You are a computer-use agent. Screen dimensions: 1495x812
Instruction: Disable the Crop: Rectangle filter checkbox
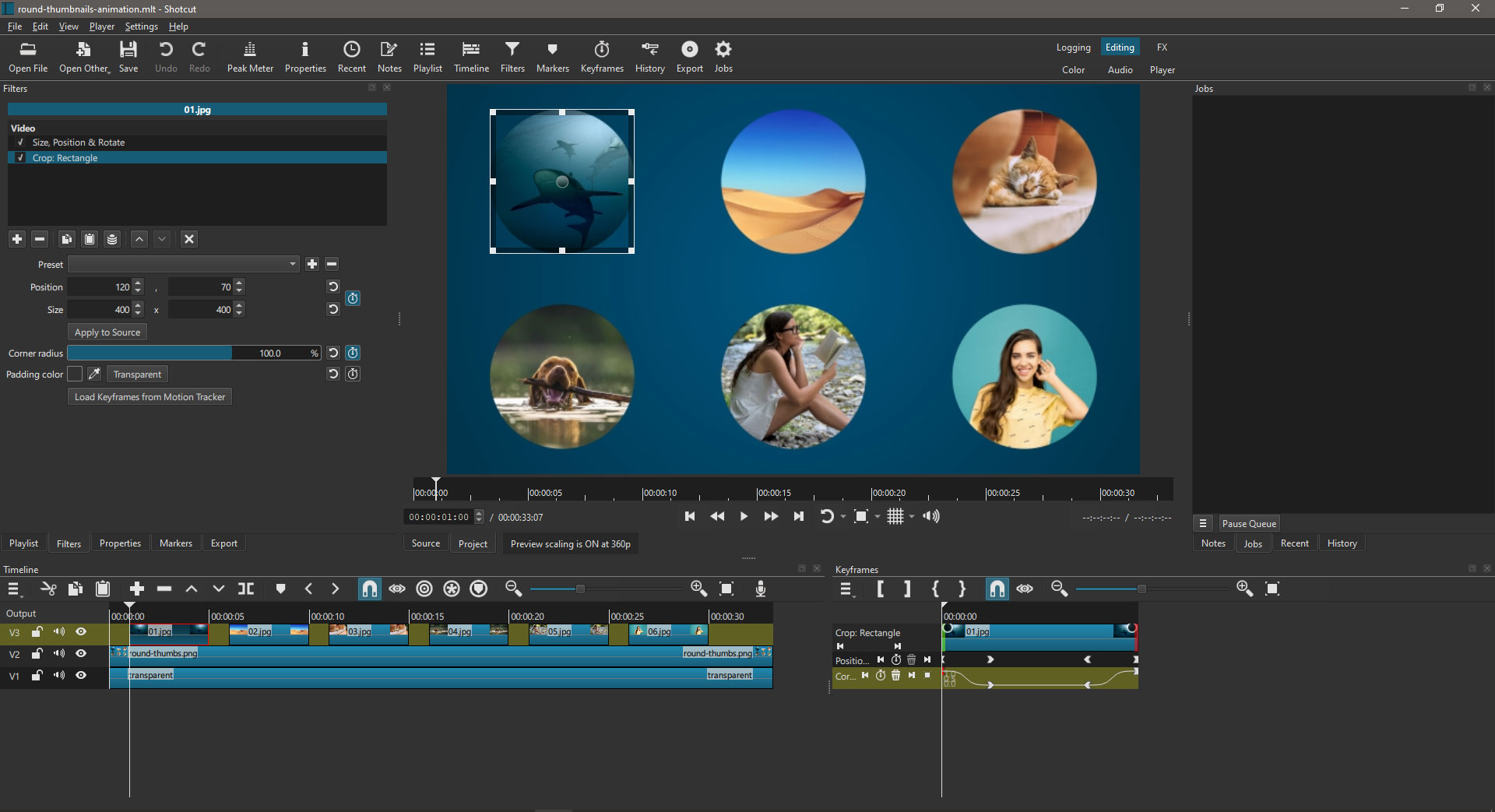point(21,158)
